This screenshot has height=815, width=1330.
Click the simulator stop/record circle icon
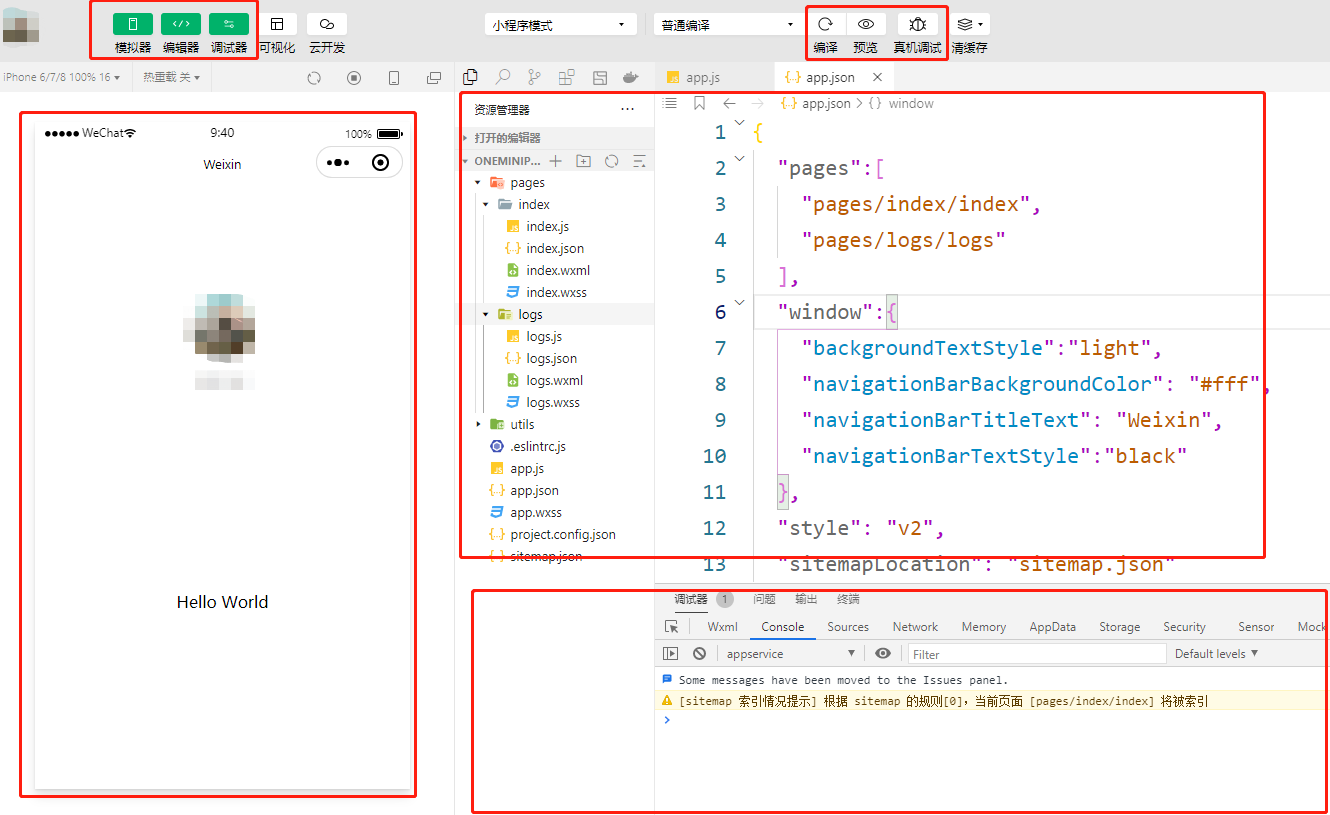click(x=354, y=78)
